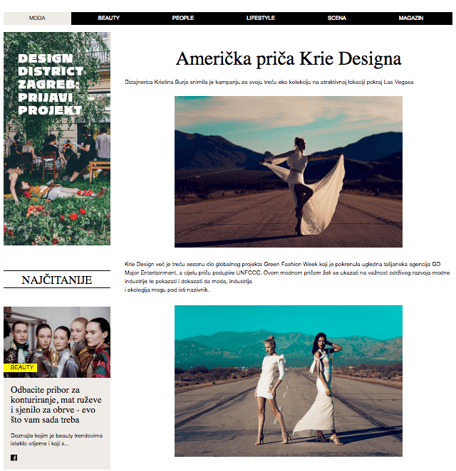Click the garden flowers area of banner
This screenshot has height=471, width=456.
(x=57, y=220)
